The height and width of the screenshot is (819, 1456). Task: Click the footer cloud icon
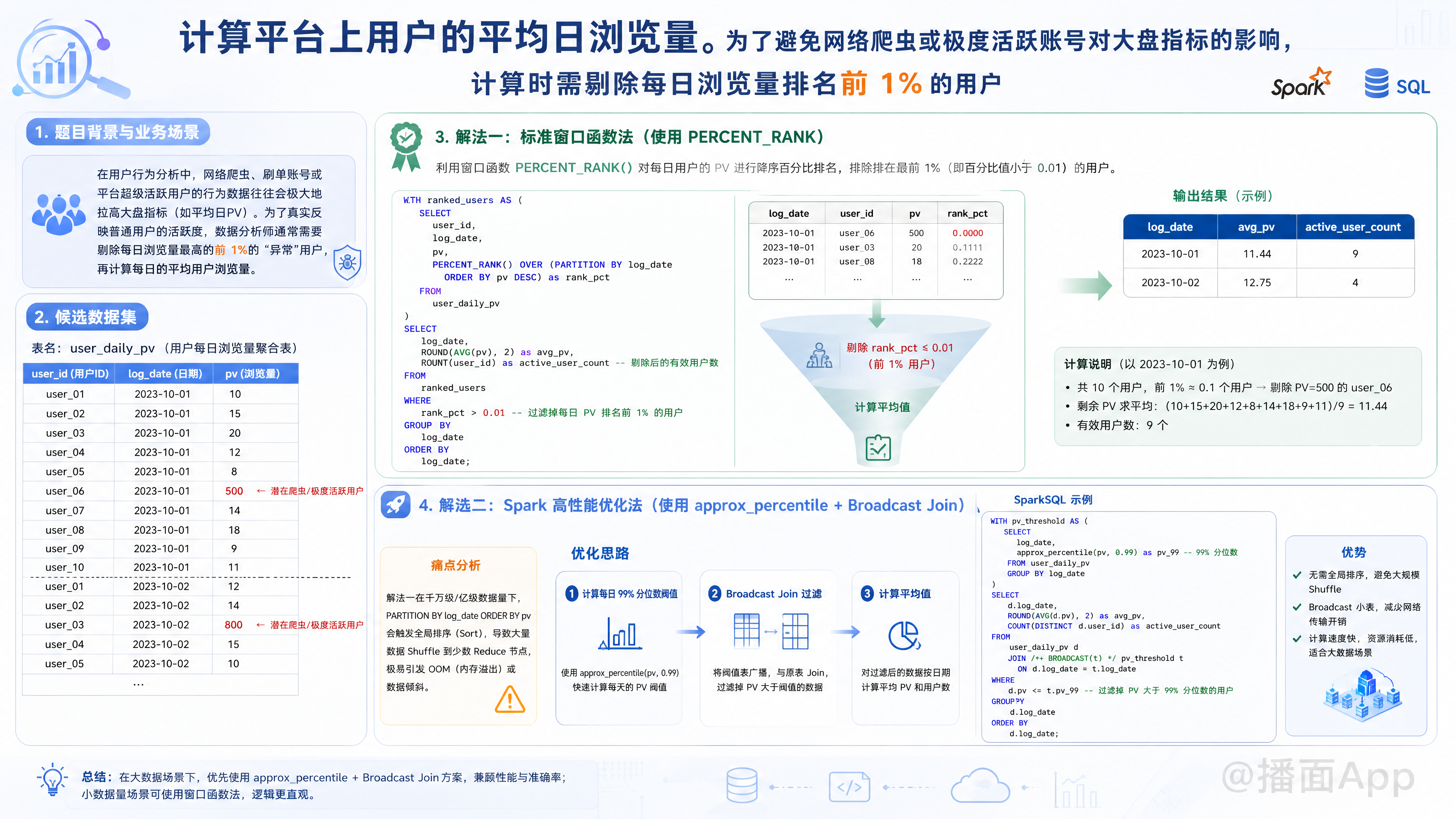click(979, 785)
